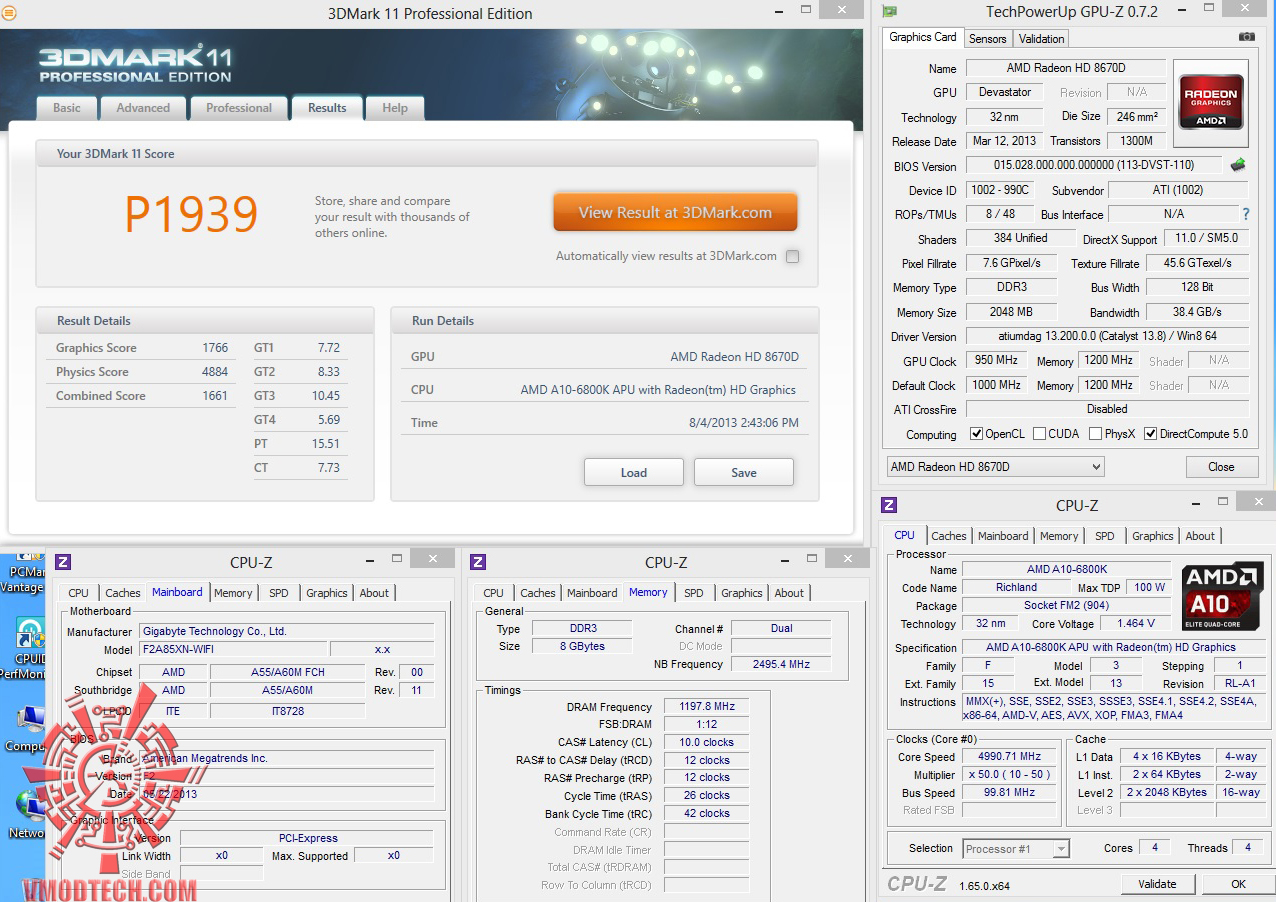The image size is (1276, 902).
Task: Click the 3DMark 11 title bar app icon
Action: [x=8, y=14]
